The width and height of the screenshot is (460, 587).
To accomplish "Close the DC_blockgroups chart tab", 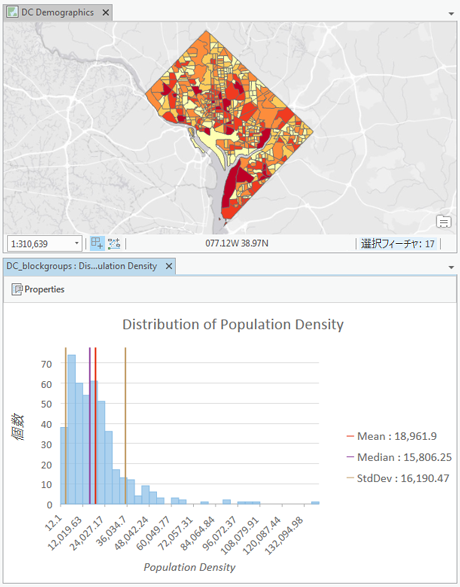I will pyautogui.click(x=169, y=266).
